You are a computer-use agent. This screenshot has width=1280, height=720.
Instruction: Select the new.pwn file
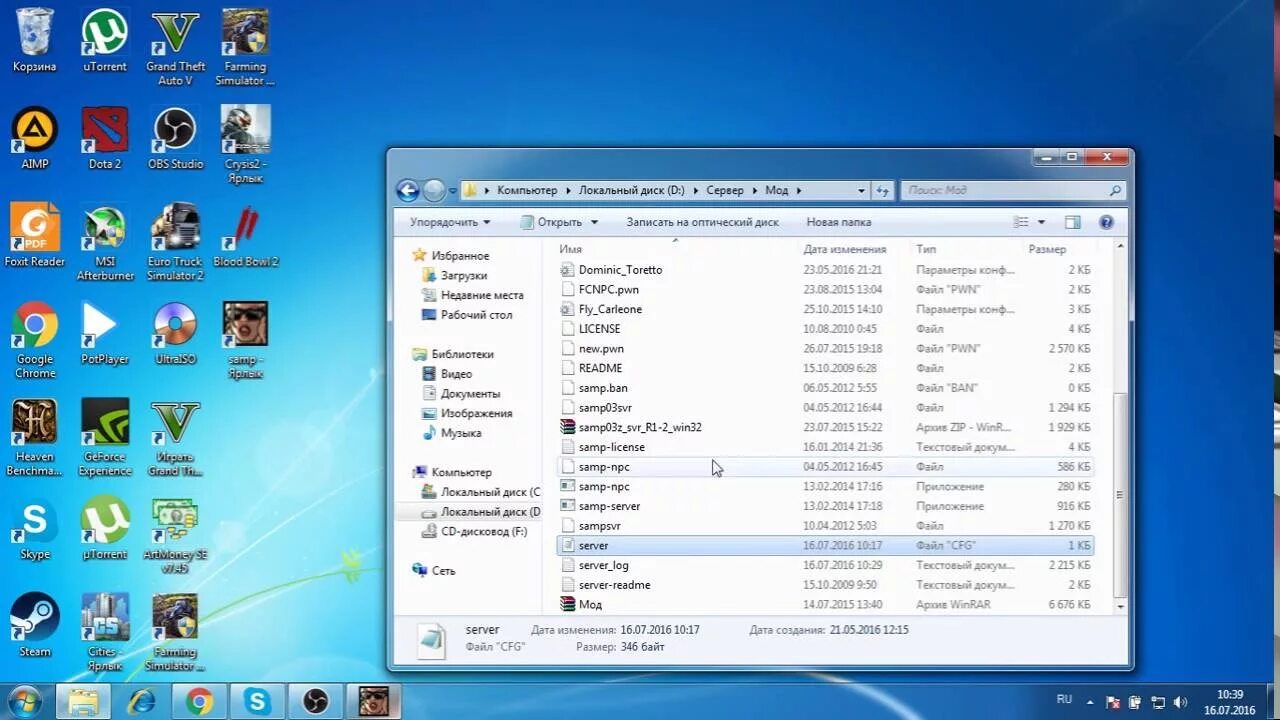pyautogui.click(x=824, y=348)
